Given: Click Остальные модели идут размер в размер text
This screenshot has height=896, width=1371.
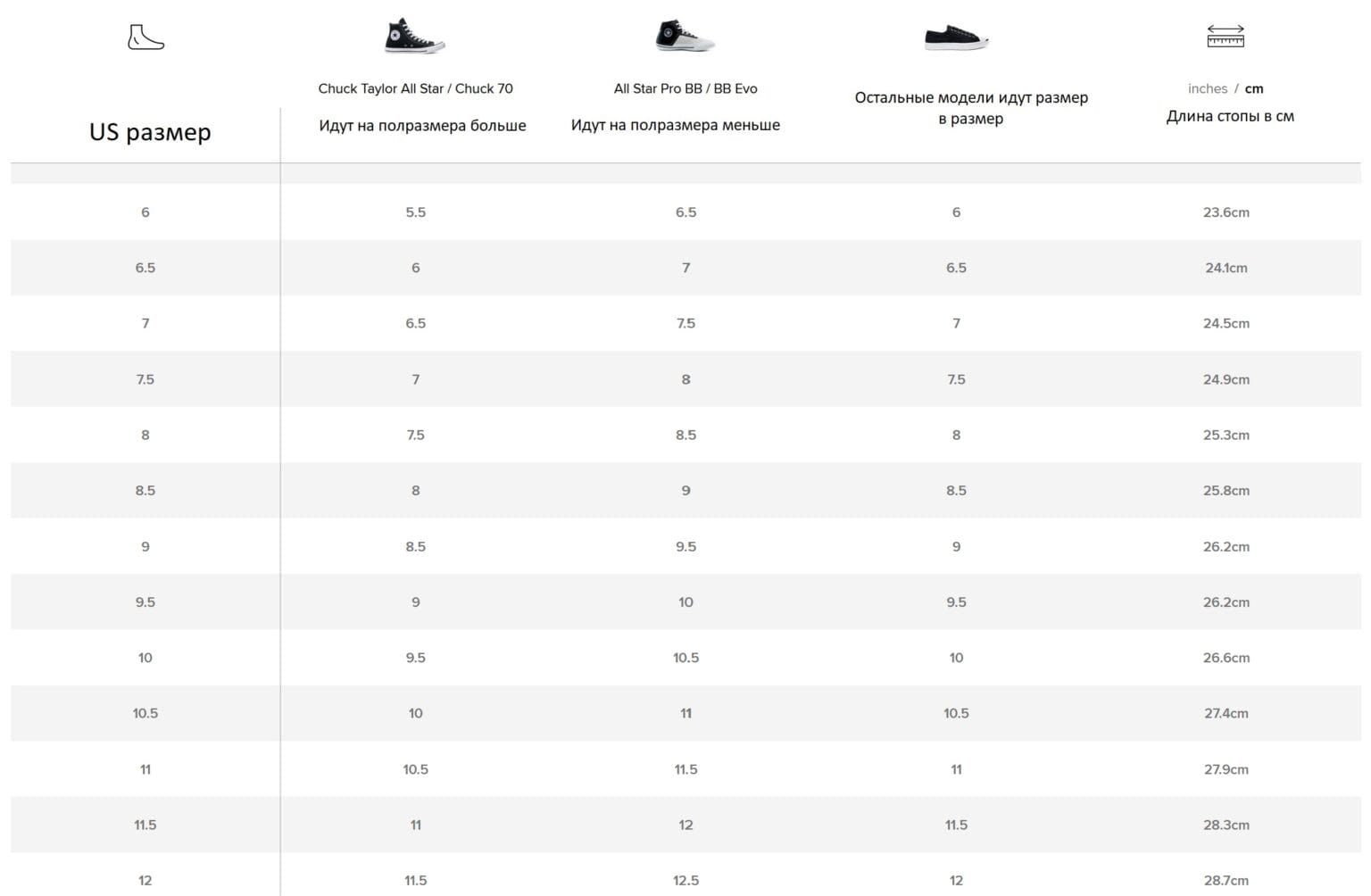Looking at the screenshot, I should [971, 108].
